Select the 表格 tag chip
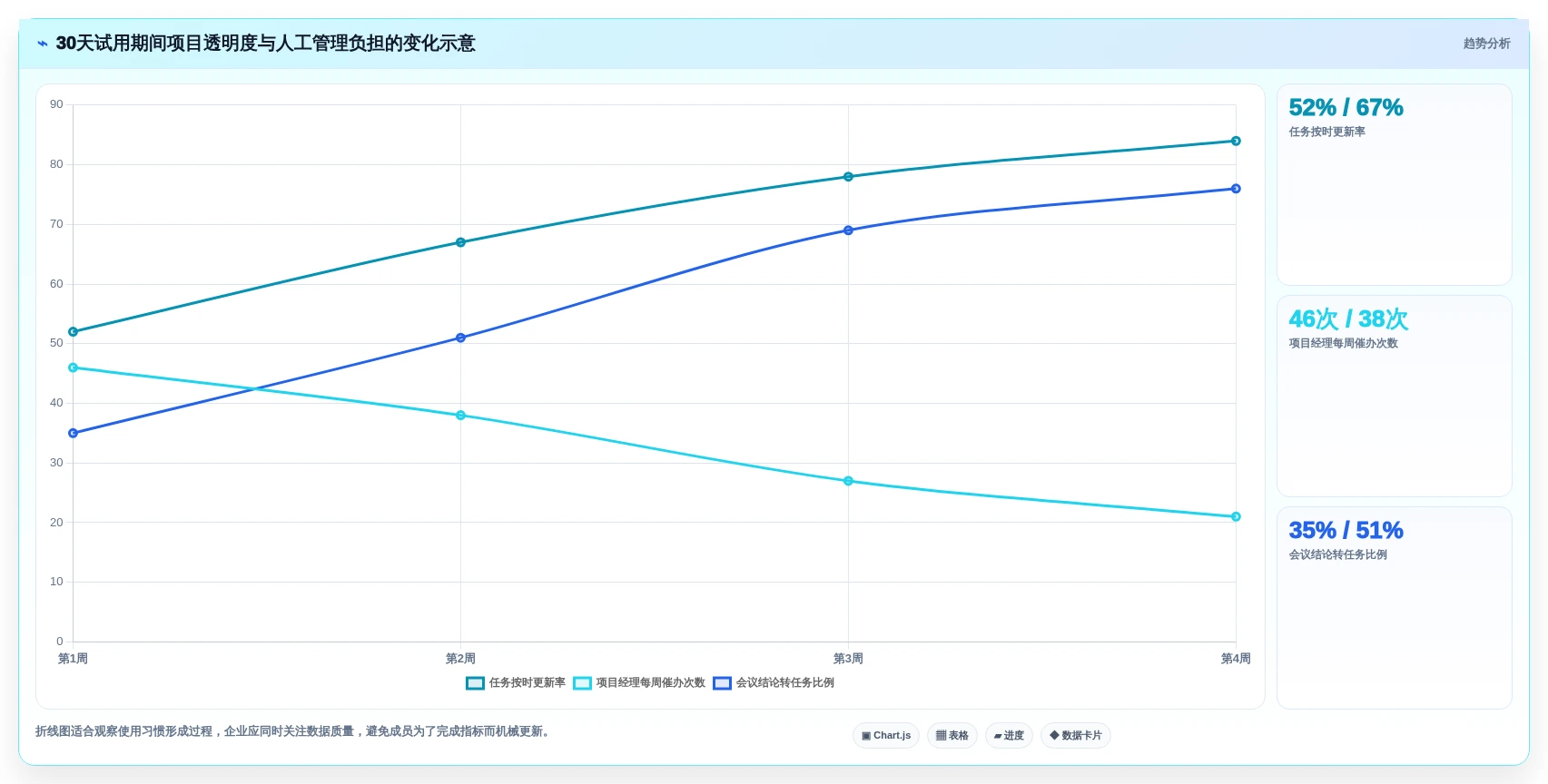1548x784 pixels. 952,736
